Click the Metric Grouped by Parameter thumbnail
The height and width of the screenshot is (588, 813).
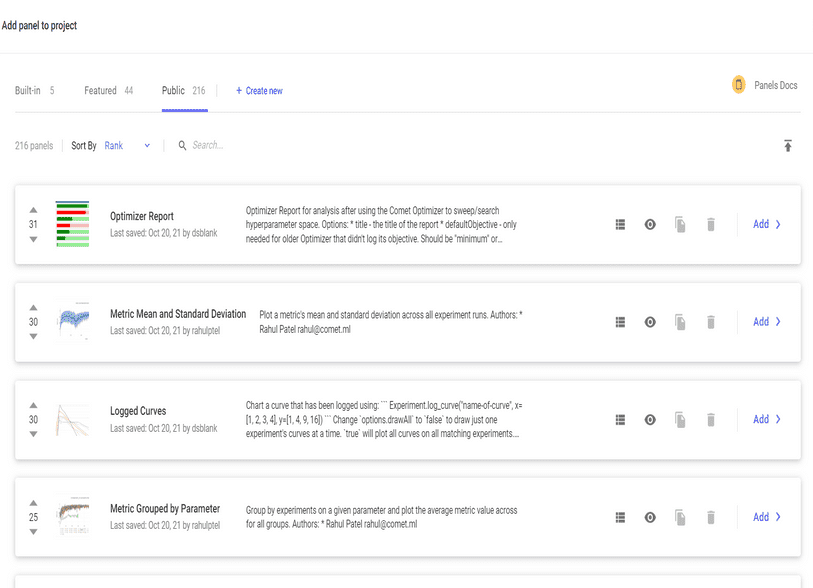click(x=73, y=517)
